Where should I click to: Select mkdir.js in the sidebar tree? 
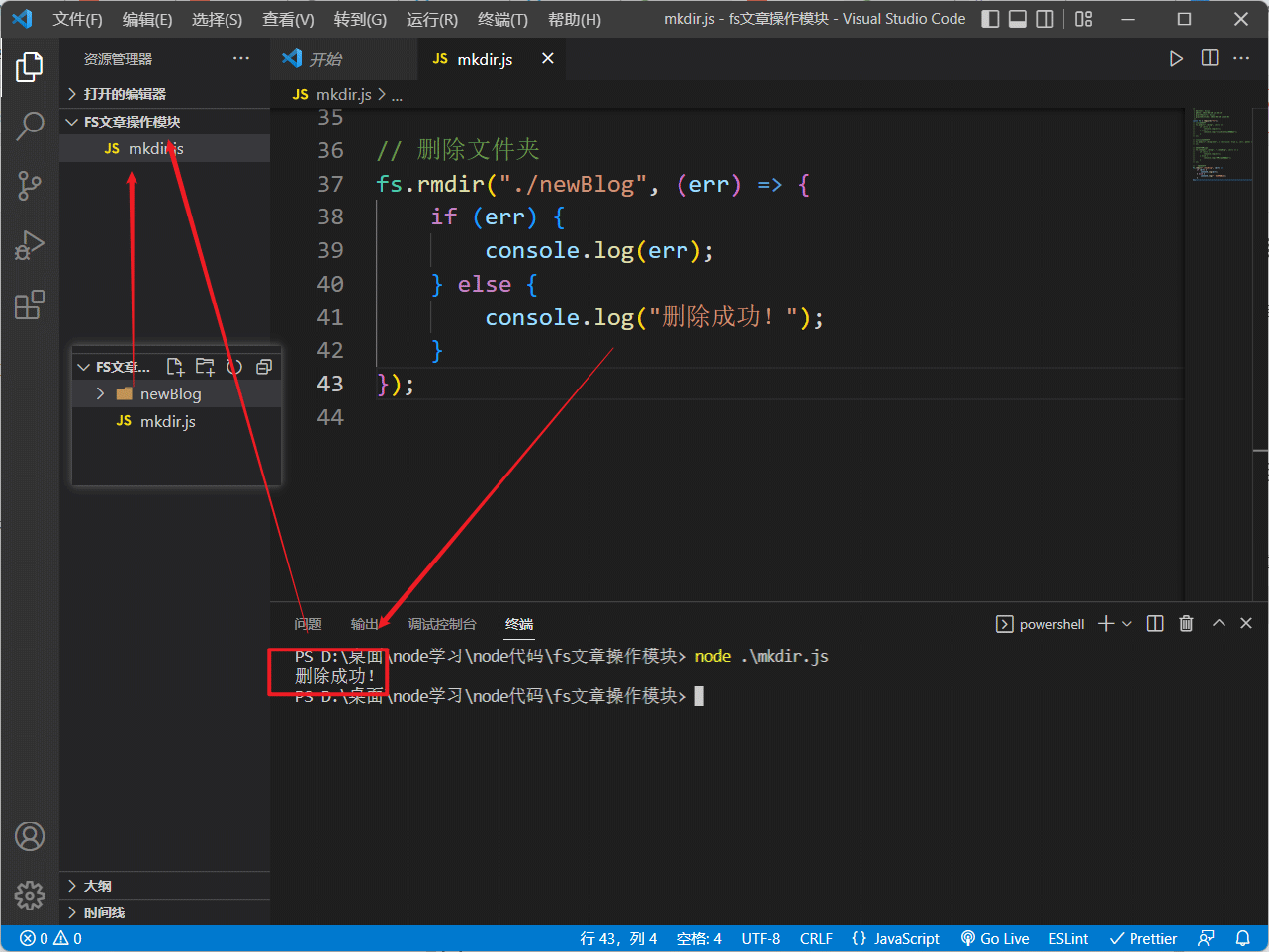point(164,148)
